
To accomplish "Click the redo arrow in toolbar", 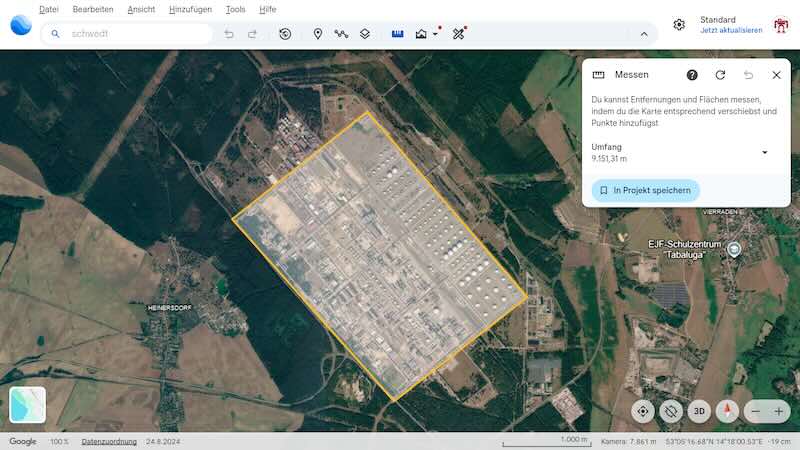I will (x=252, y=34).
